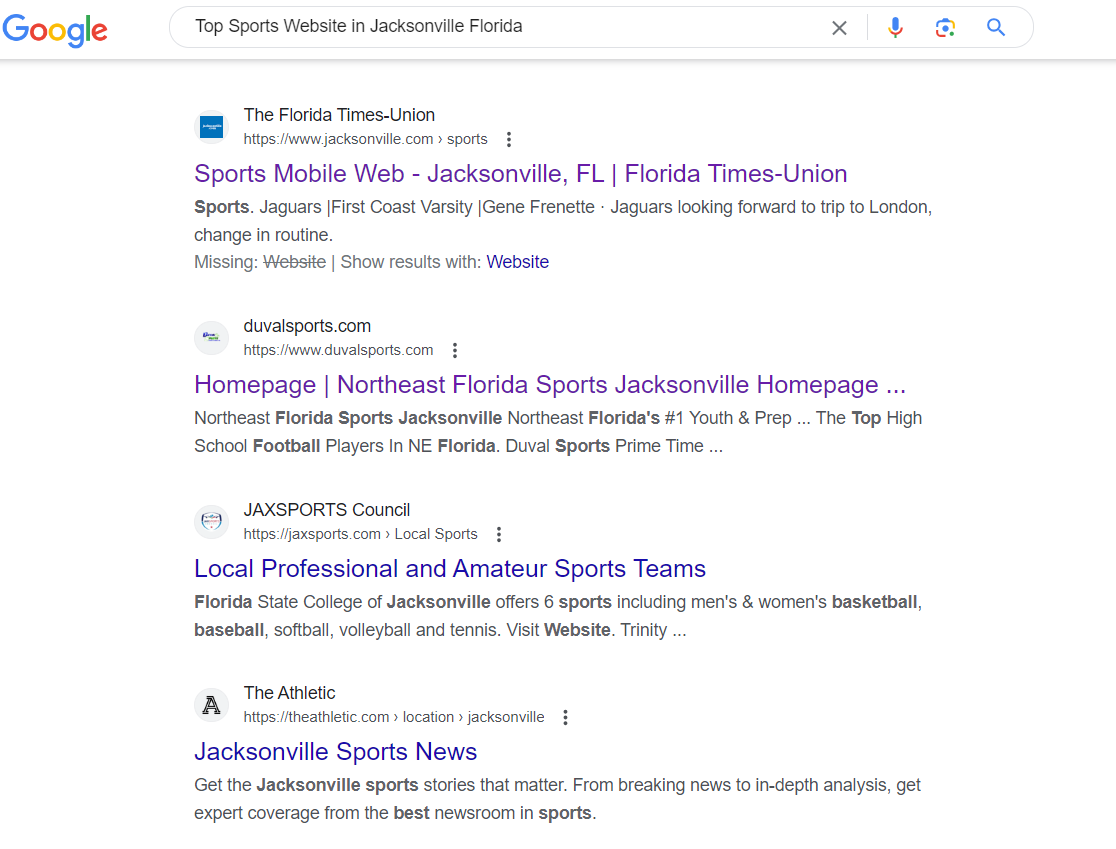Click the duvalsports.com site favicon
The width and height of the screenshot is (1116, 849).
point(211,338)
